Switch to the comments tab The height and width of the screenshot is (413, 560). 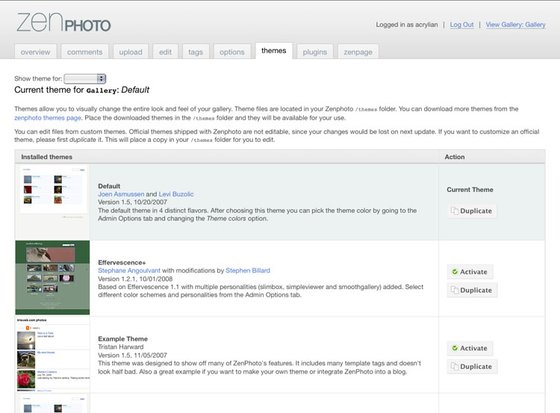click(85, 52)
